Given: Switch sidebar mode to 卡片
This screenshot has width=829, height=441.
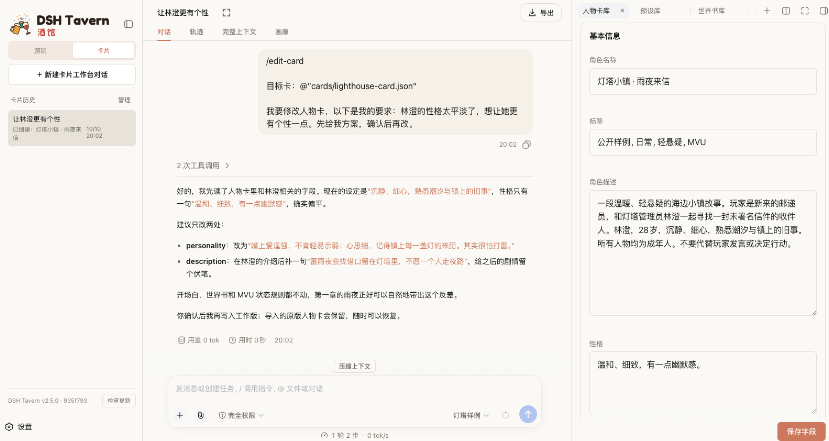Looking at the screenshot, I should [104, 51].
